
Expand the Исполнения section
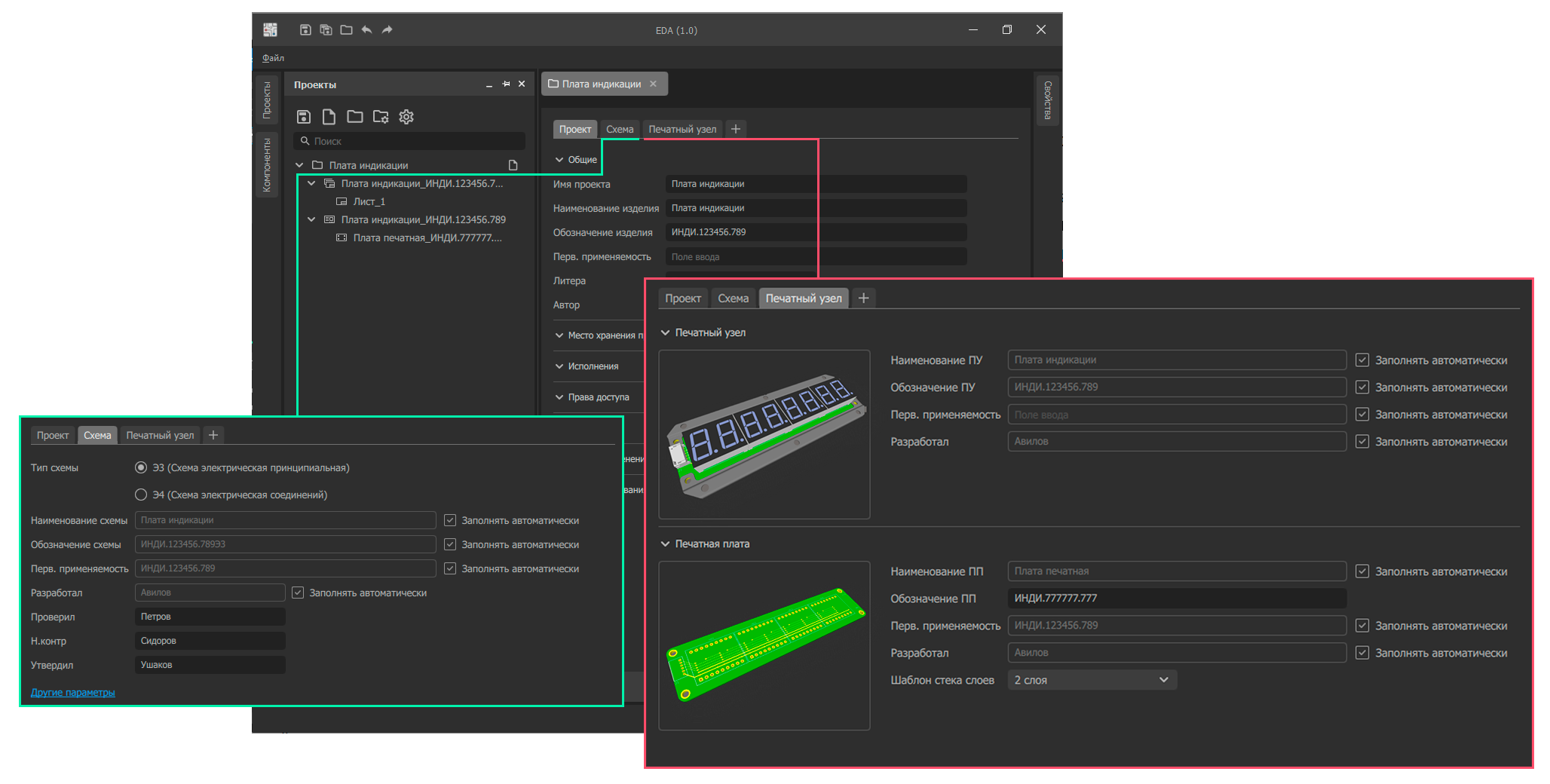tap(559, 366)
